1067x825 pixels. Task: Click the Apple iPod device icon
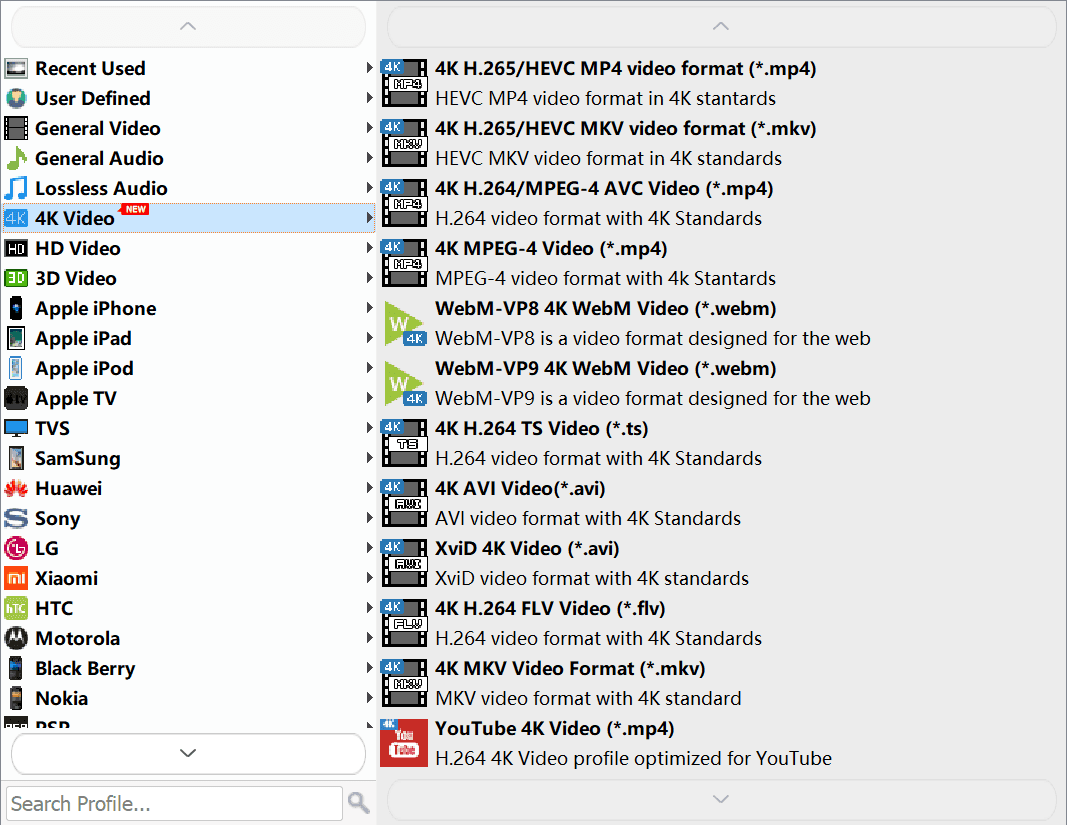click(16, 368)
